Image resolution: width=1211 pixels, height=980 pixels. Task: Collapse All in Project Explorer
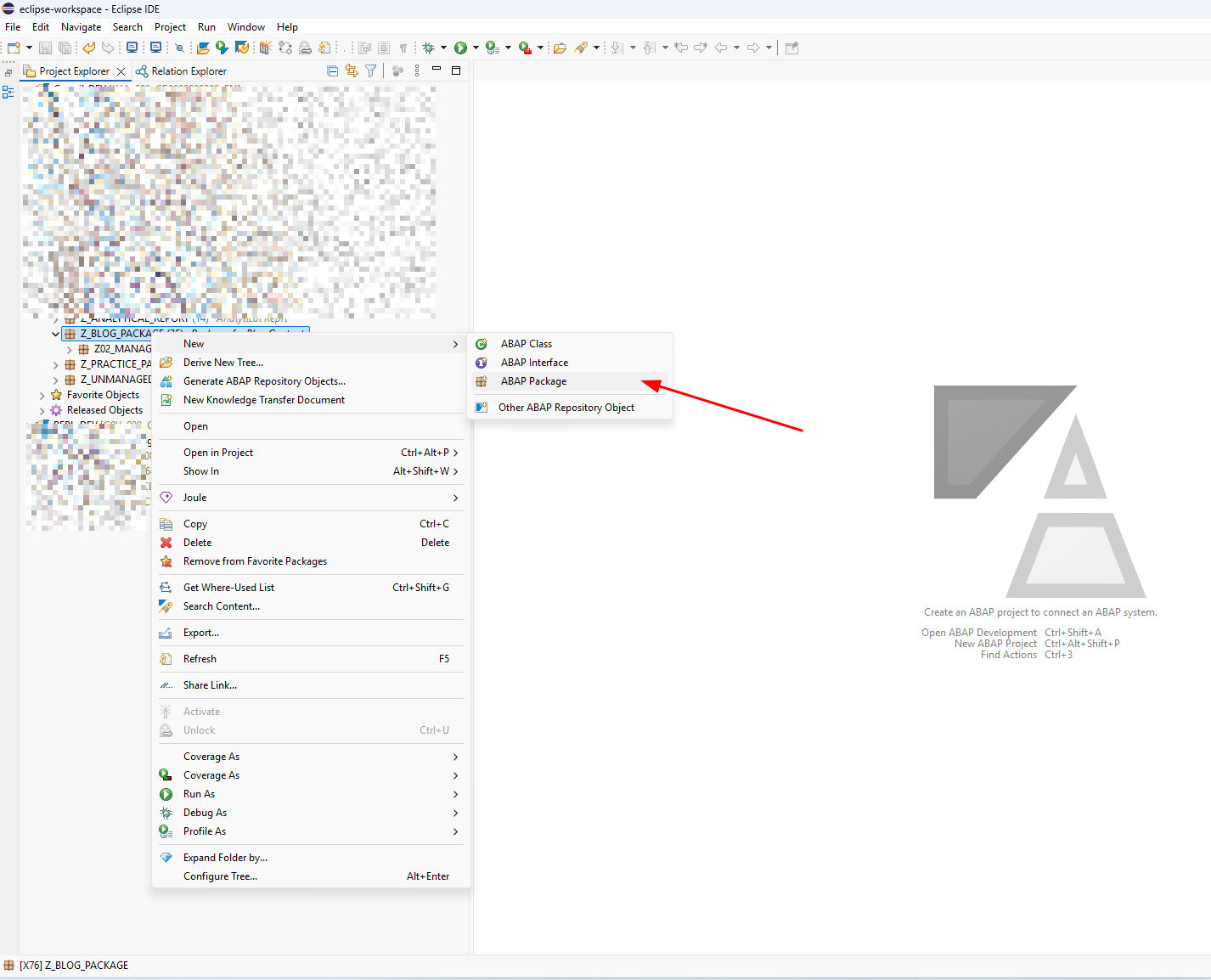[332, 71]
